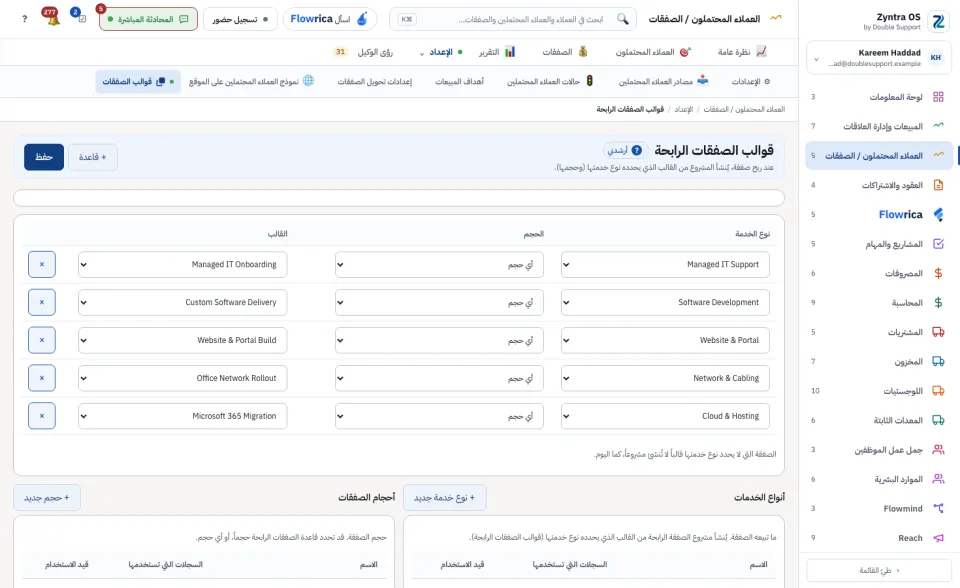The width and height of the screenshot is (960, 588).
Task: Click the search magnifier icon
Action: click(x=623, y=19)
